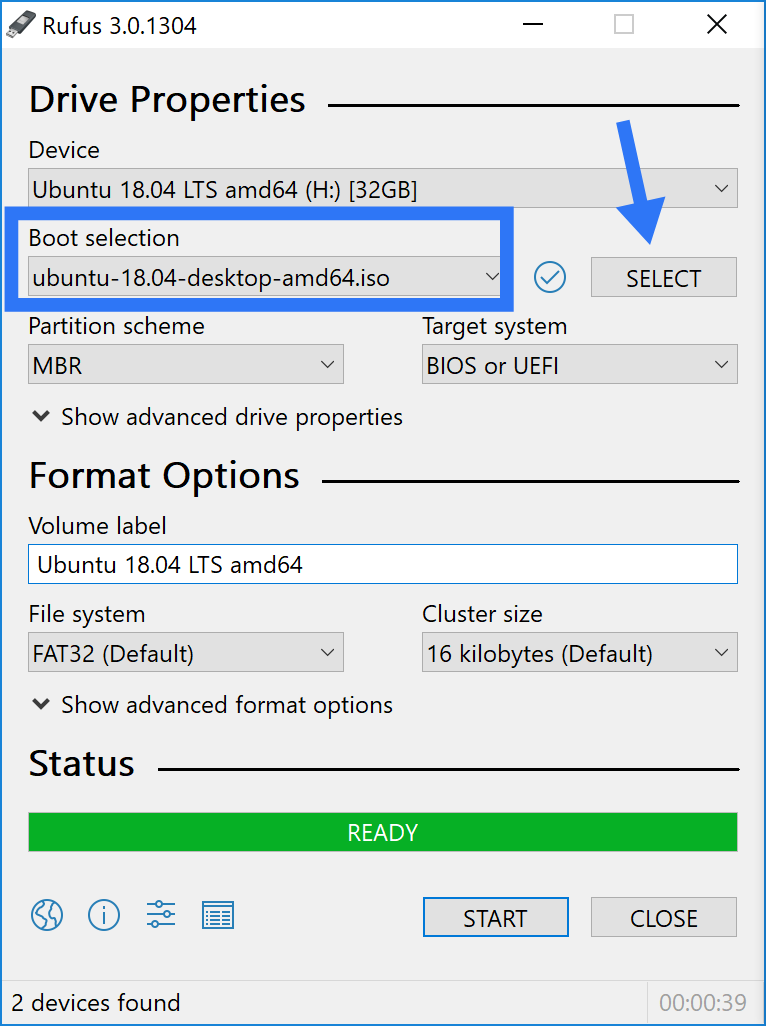Screen dimensions: 766x1026
Task: Open the settings sliders icon
Action: 161,915
